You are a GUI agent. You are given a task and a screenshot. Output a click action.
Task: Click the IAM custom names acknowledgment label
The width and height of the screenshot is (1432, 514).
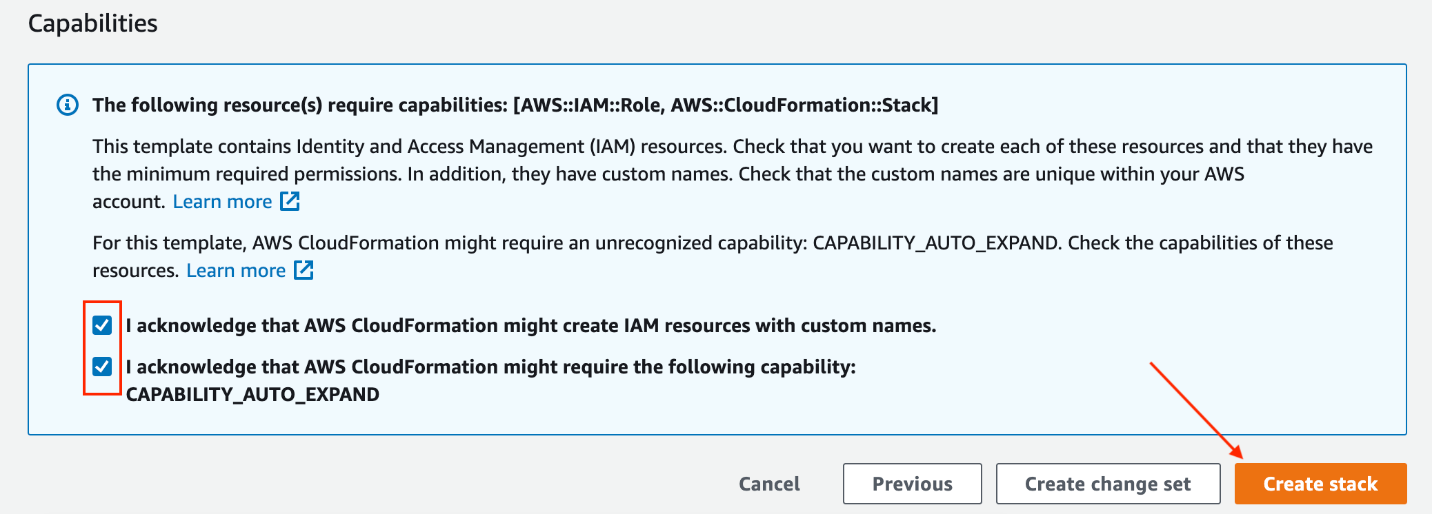530,326
